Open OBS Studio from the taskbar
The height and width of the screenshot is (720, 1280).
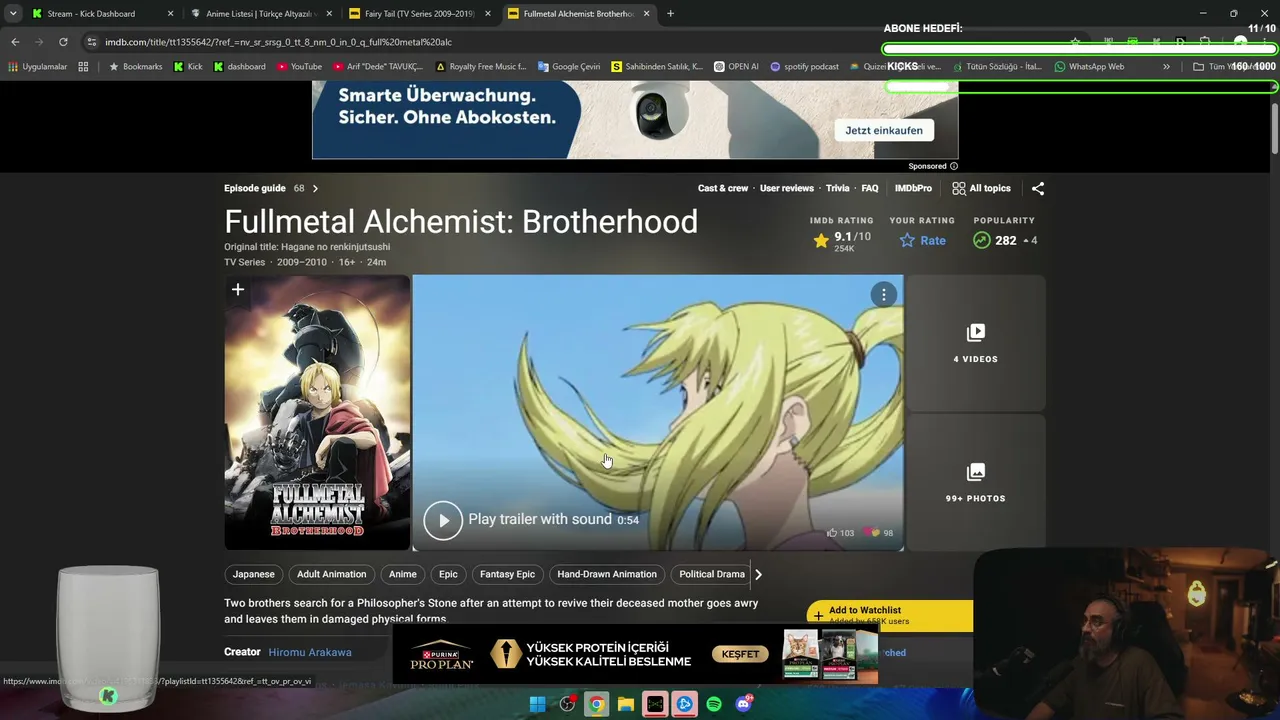pyautogui.click(x=567, y=704)
